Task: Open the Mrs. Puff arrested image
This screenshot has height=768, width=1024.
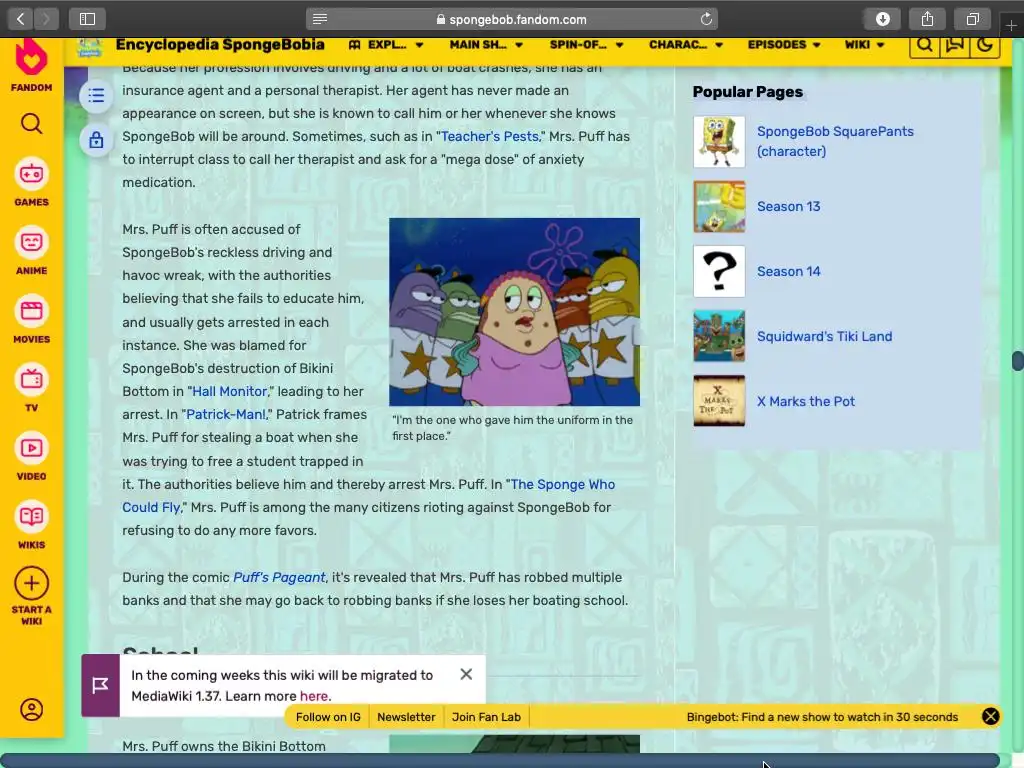Action: click(514, 312)
